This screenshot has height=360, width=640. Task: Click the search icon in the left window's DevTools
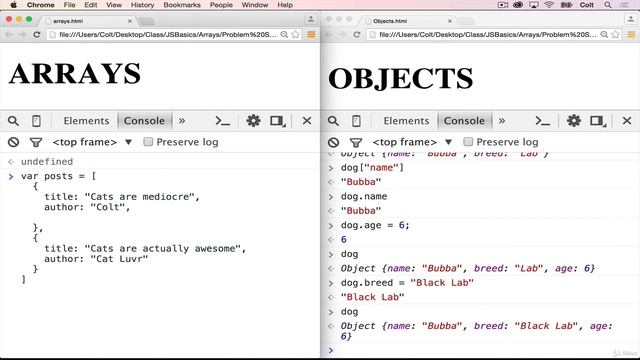(13, 121)
